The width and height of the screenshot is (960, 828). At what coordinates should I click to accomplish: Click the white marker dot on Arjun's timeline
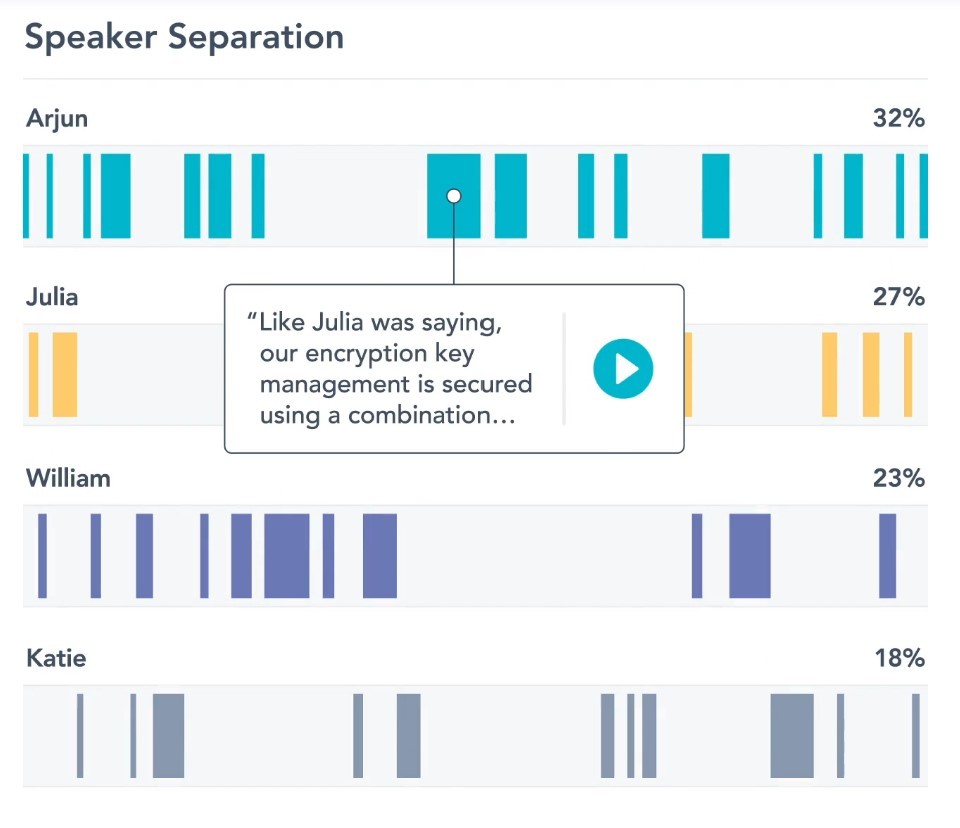click(454, 196)
